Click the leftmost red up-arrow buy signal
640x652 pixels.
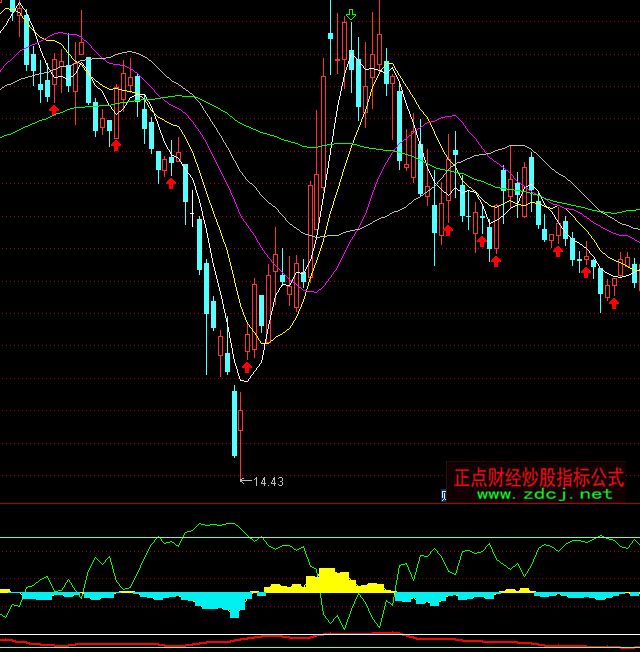pyautogui.click(x=54, y=107)
